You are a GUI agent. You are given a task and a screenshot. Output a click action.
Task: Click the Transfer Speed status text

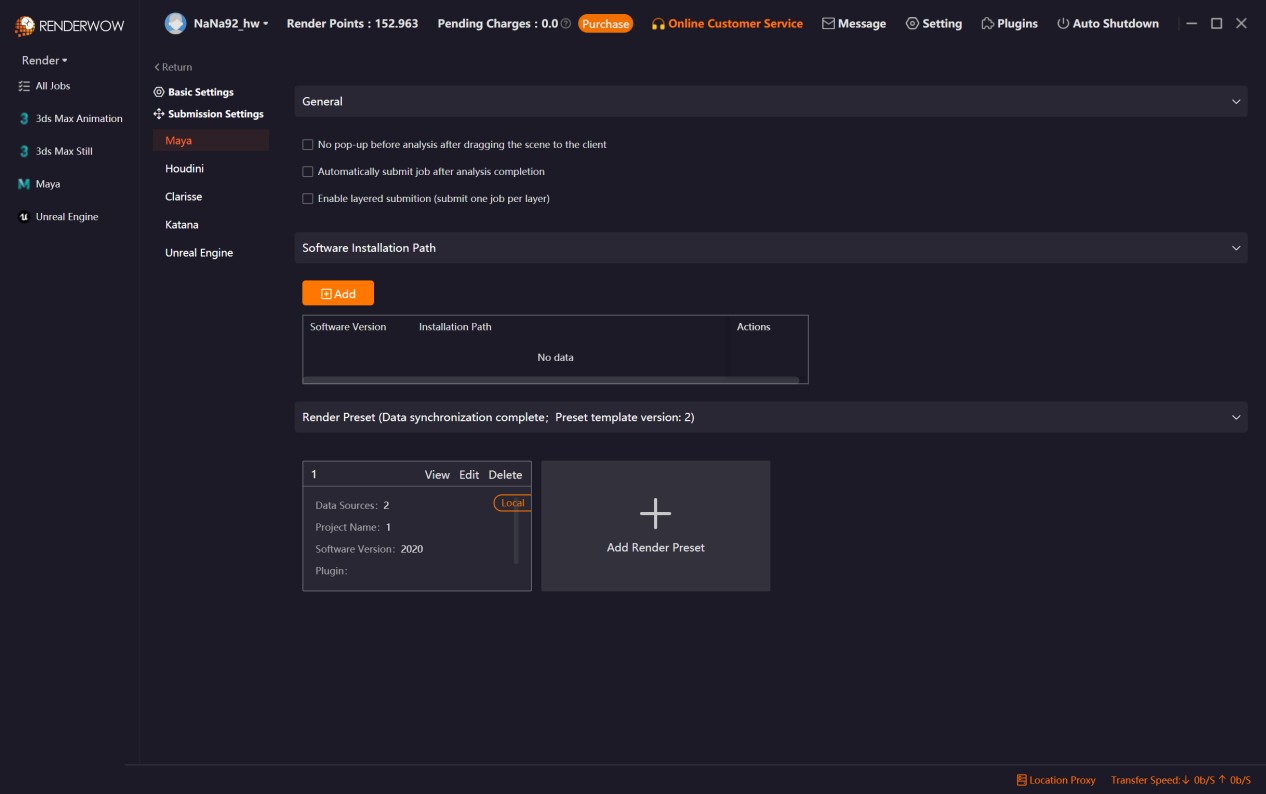coord(1181,780)
